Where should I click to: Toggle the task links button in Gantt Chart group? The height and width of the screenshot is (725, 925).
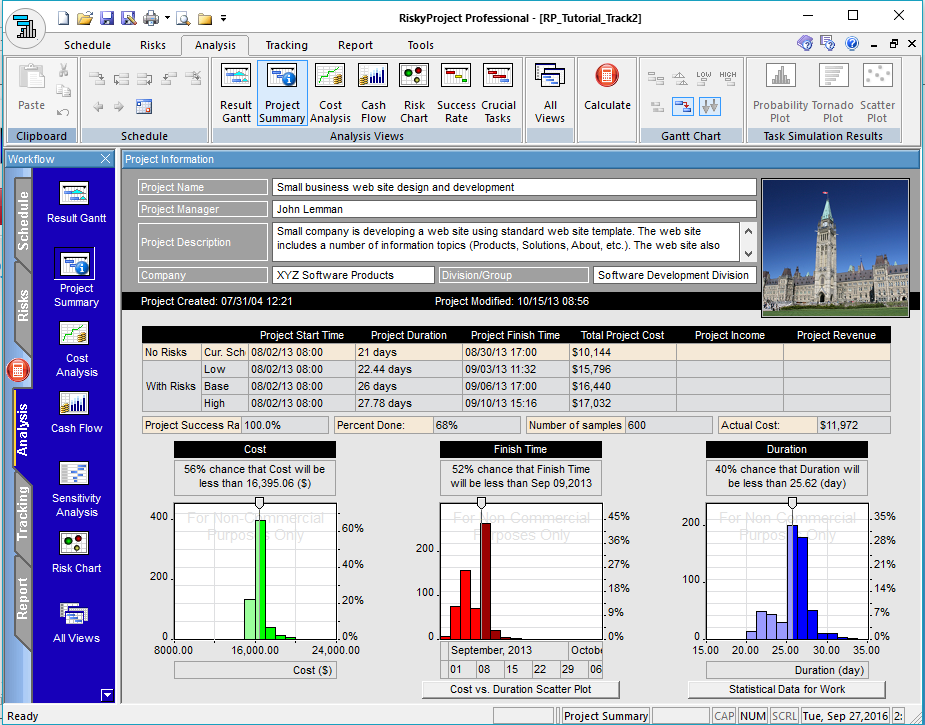point(684,106)
